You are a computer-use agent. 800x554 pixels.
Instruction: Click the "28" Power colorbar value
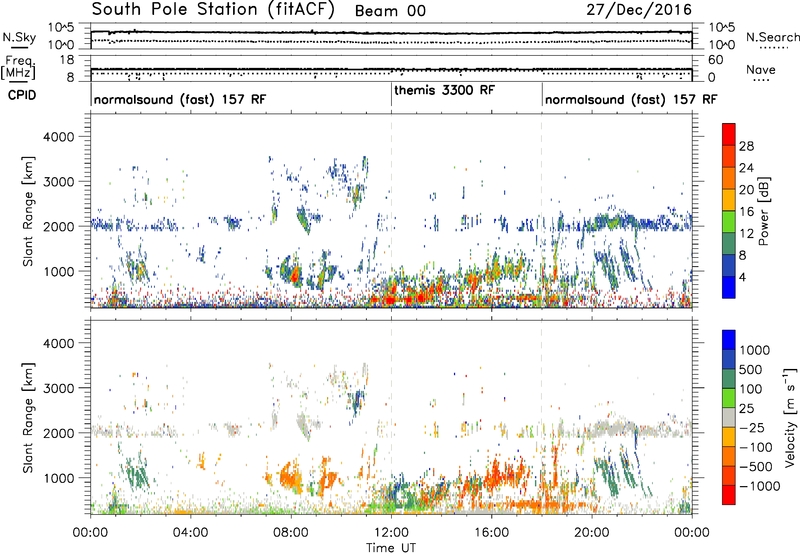tap(746, 146)
